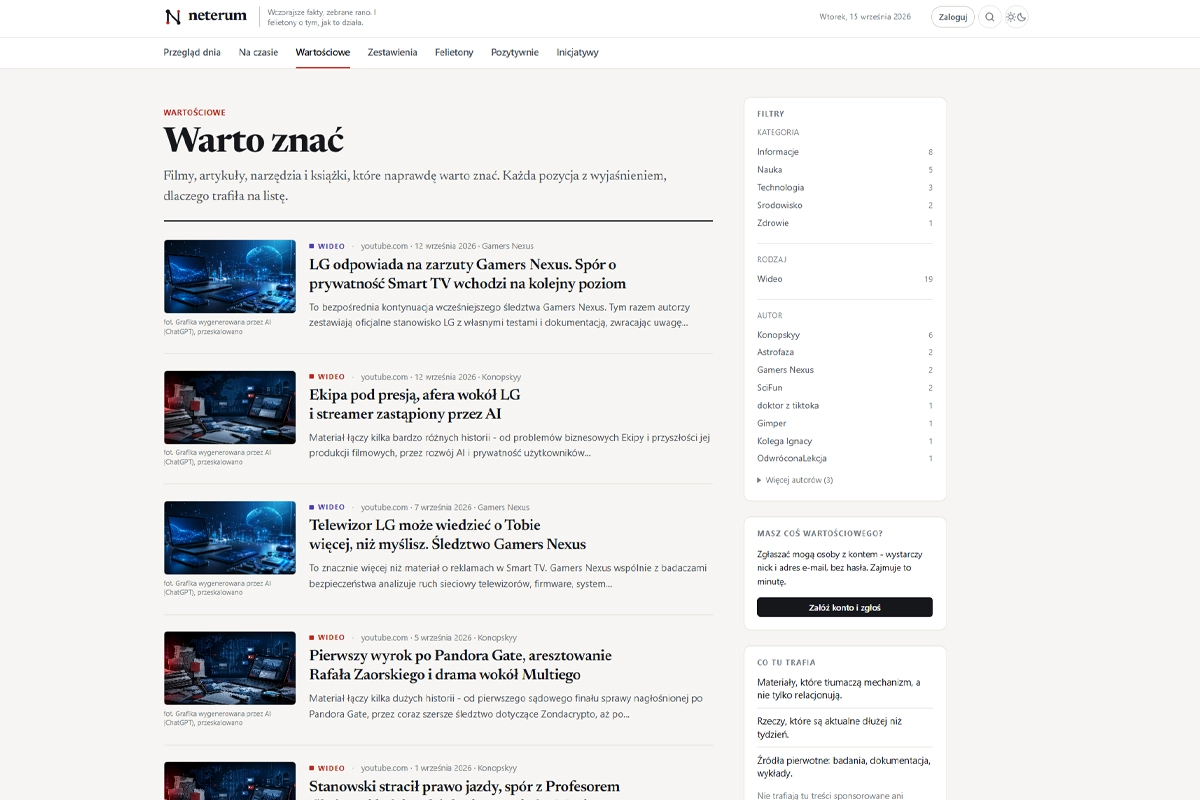Click the neterum logo icon

[173, 17]
